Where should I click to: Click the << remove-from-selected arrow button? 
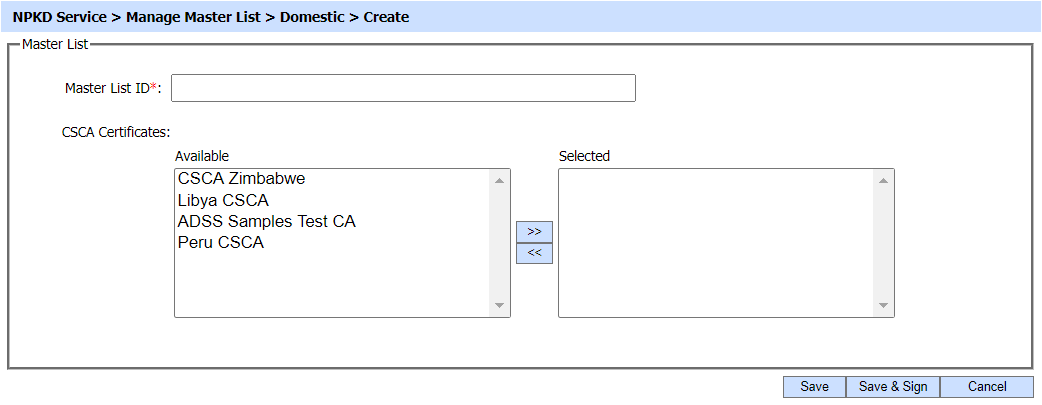coord(534,254)
